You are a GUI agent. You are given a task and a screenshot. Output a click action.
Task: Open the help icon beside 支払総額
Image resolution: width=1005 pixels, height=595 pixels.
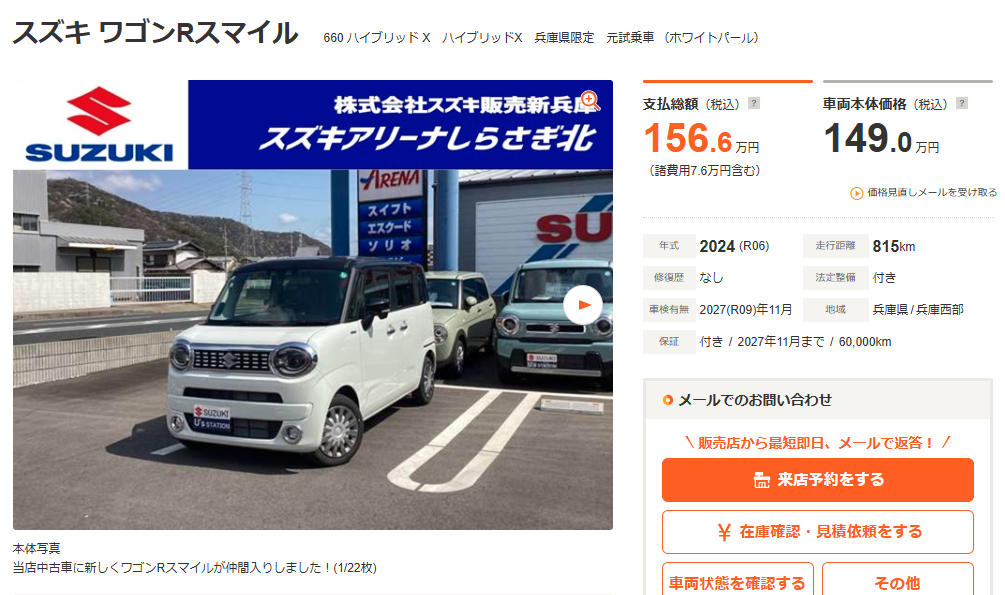point(754,103)
